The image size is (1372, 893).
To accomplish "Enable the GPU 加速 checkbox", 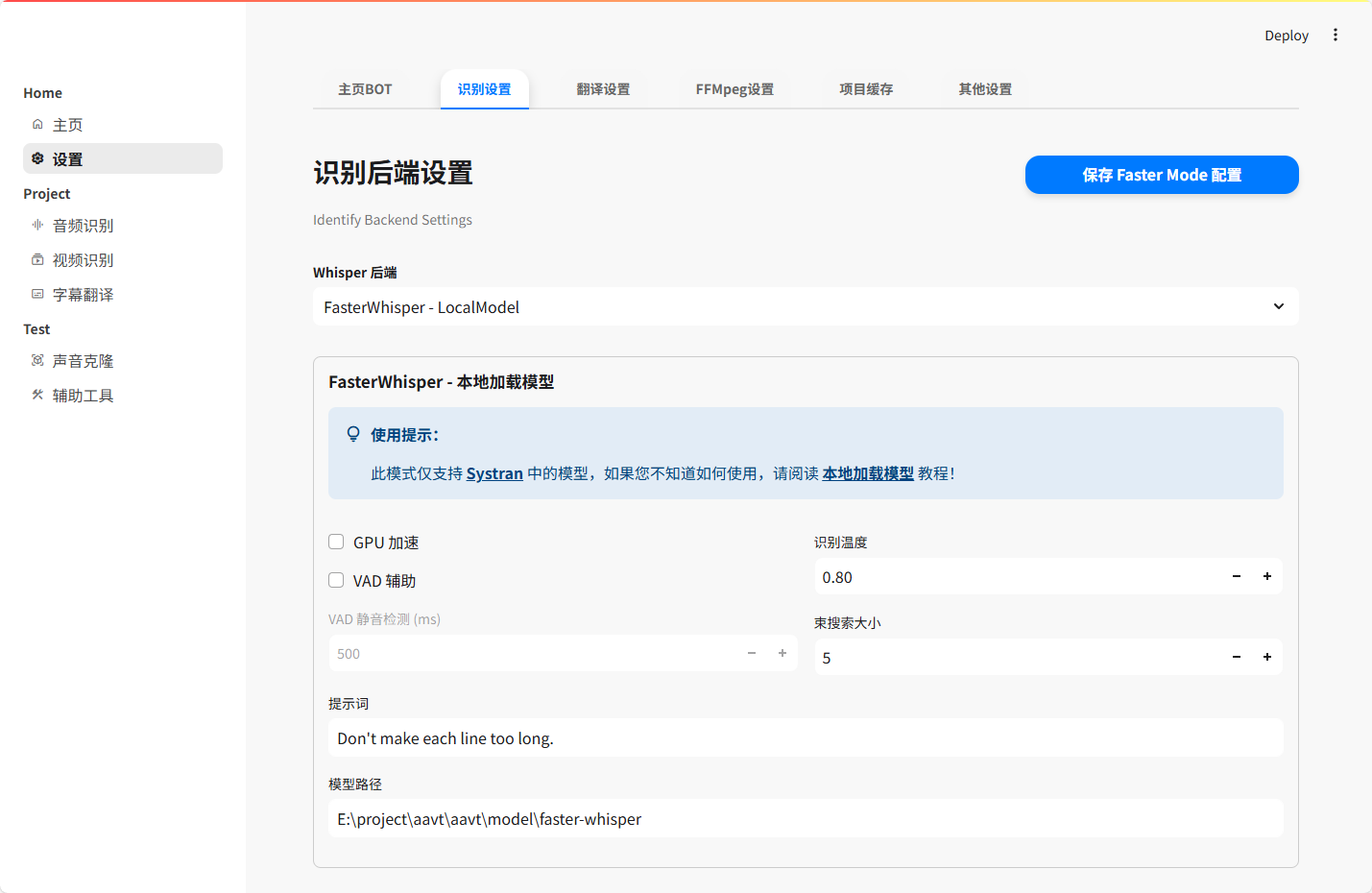I will click(336, 542).
